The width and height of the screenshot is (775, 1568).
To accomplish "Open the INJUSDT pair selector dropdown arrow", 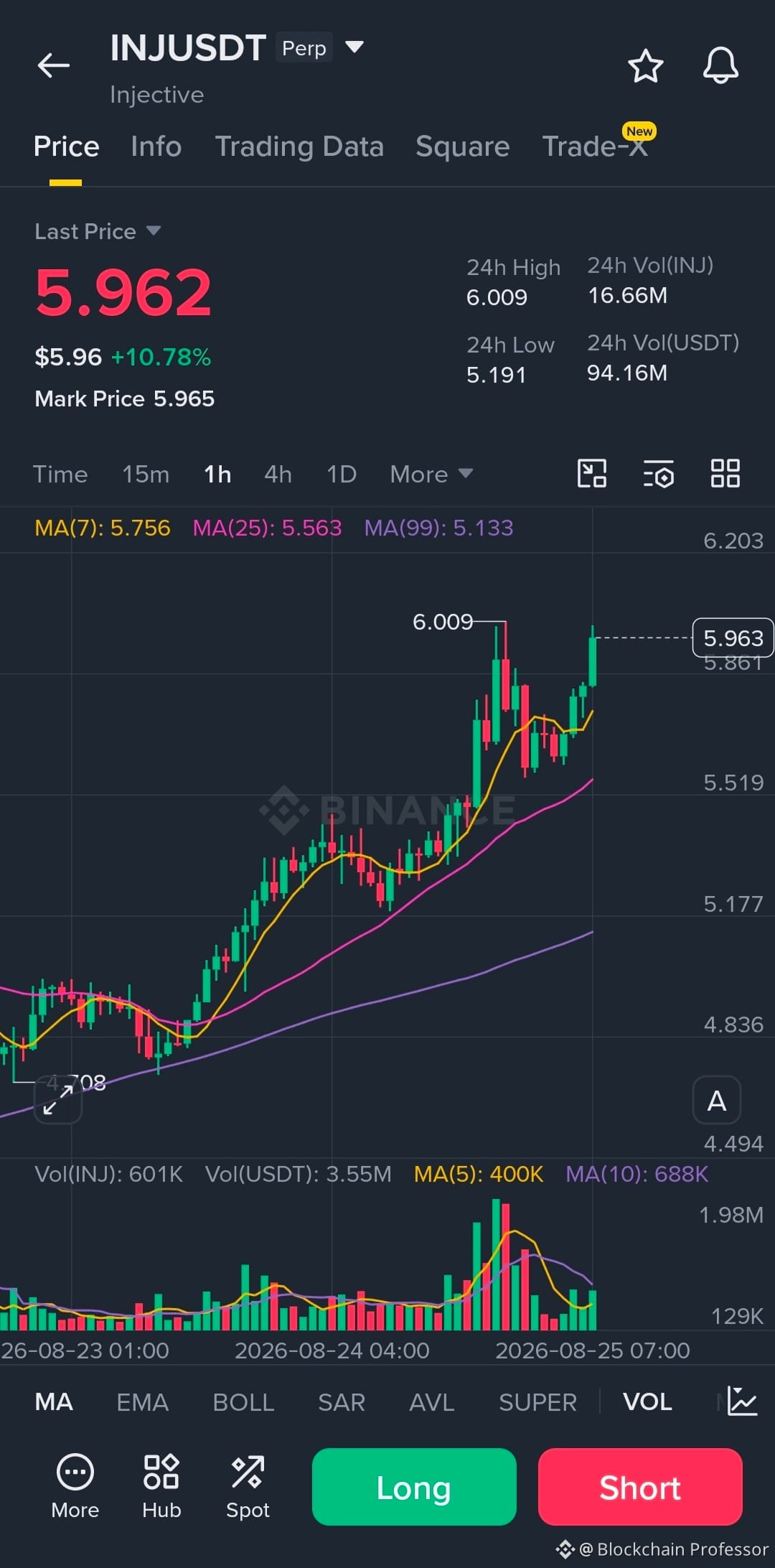I will (354, 47).
